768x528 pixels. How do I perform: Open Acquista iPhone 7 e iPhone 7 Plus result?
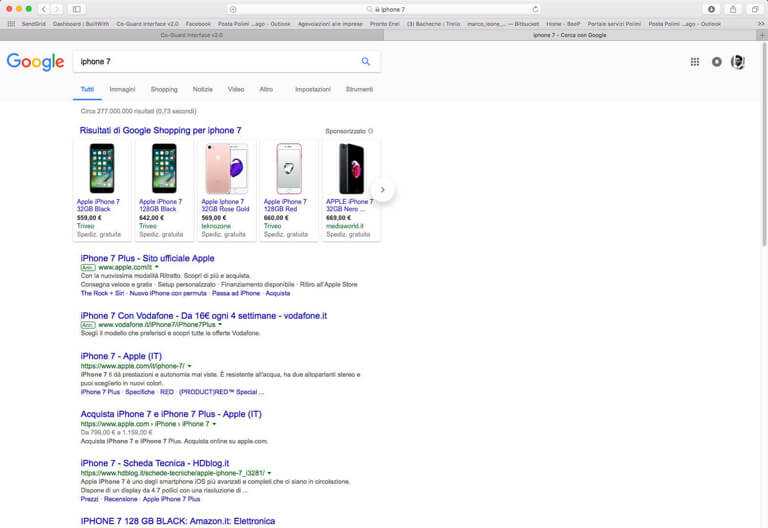(x=171, y=414)
